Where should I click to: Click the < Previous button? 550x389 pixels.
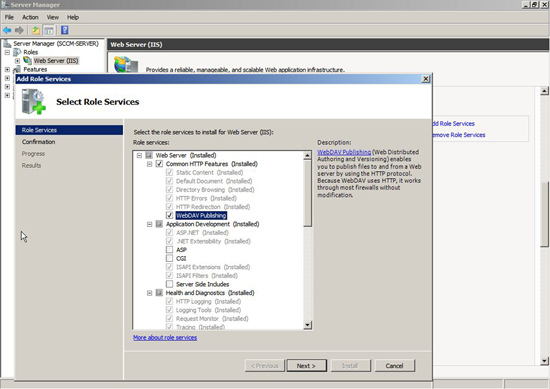point(264,365)
